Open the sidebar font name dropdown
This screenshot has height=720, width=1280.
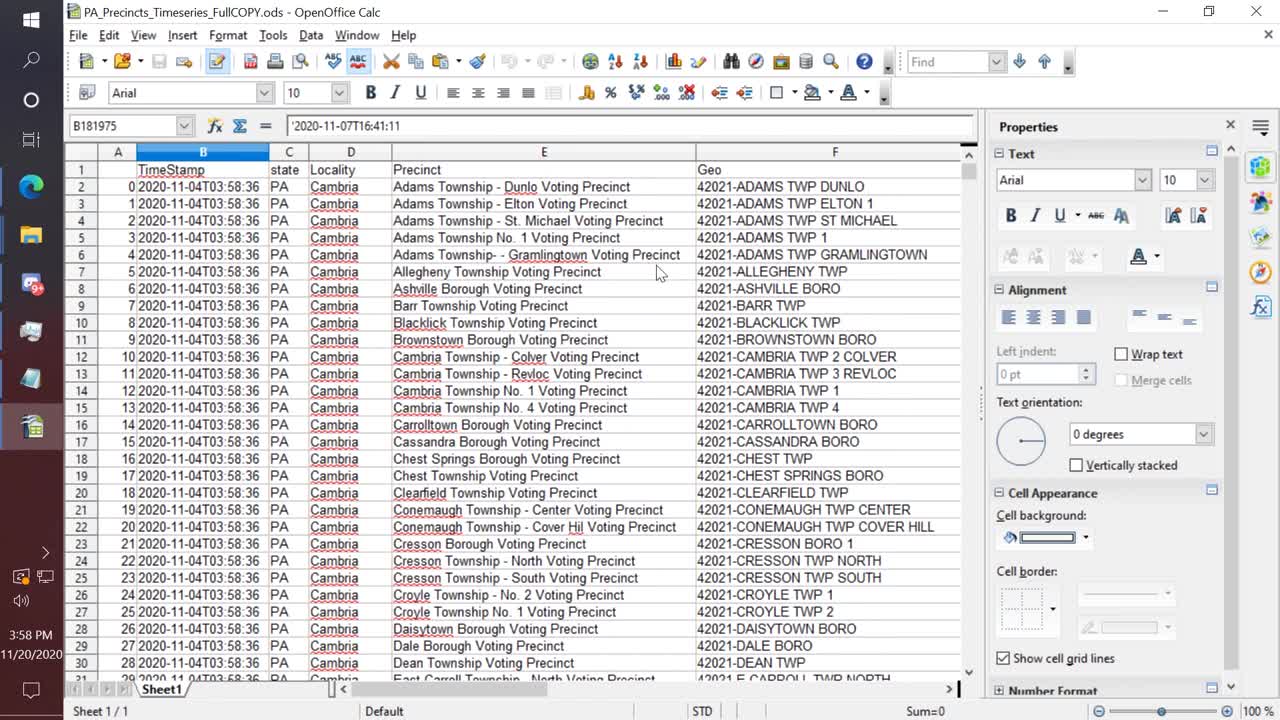[x=1142, y=180]
